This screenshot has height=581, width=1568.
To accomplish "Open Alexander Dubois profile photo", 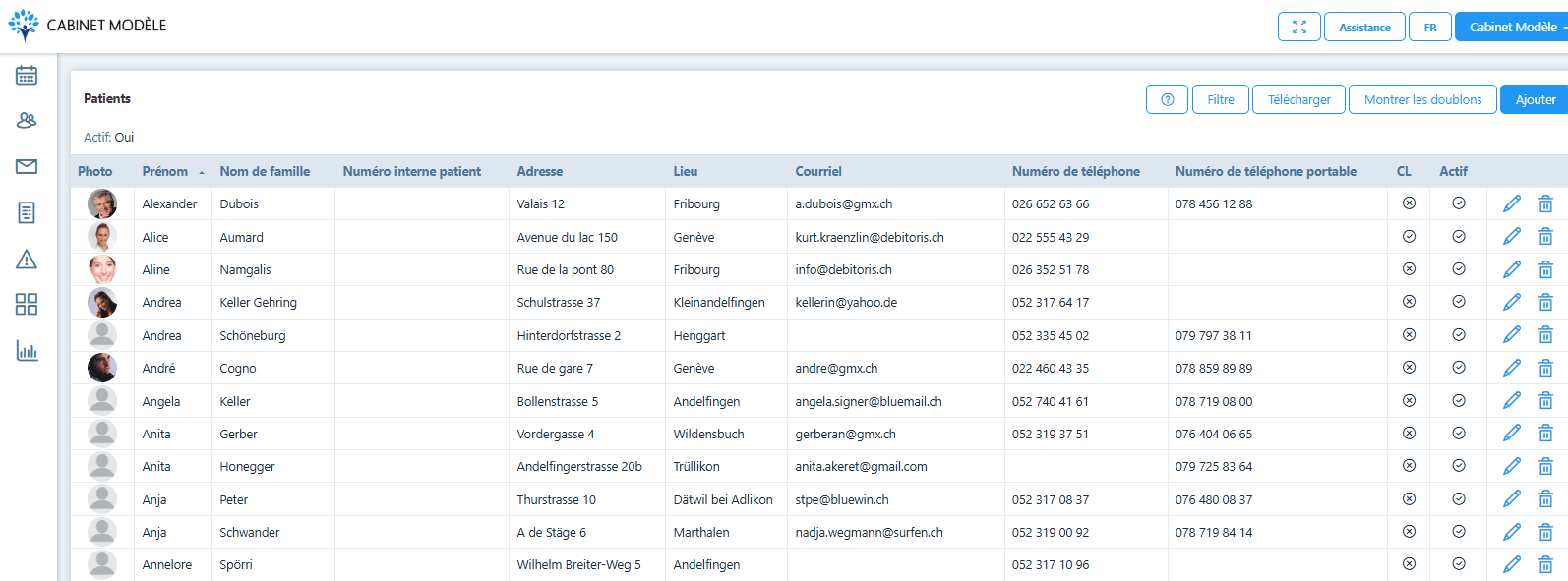I will [102, 203].
